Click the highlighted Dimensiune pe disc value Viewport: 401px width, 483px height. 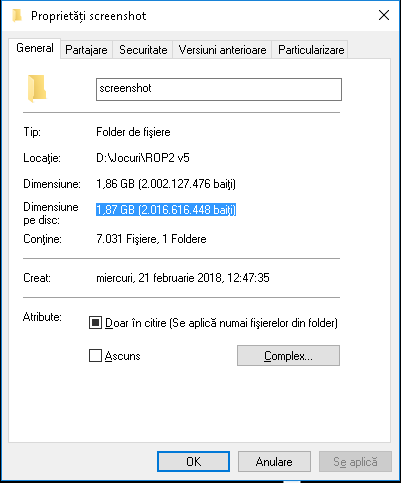(166, 210)
